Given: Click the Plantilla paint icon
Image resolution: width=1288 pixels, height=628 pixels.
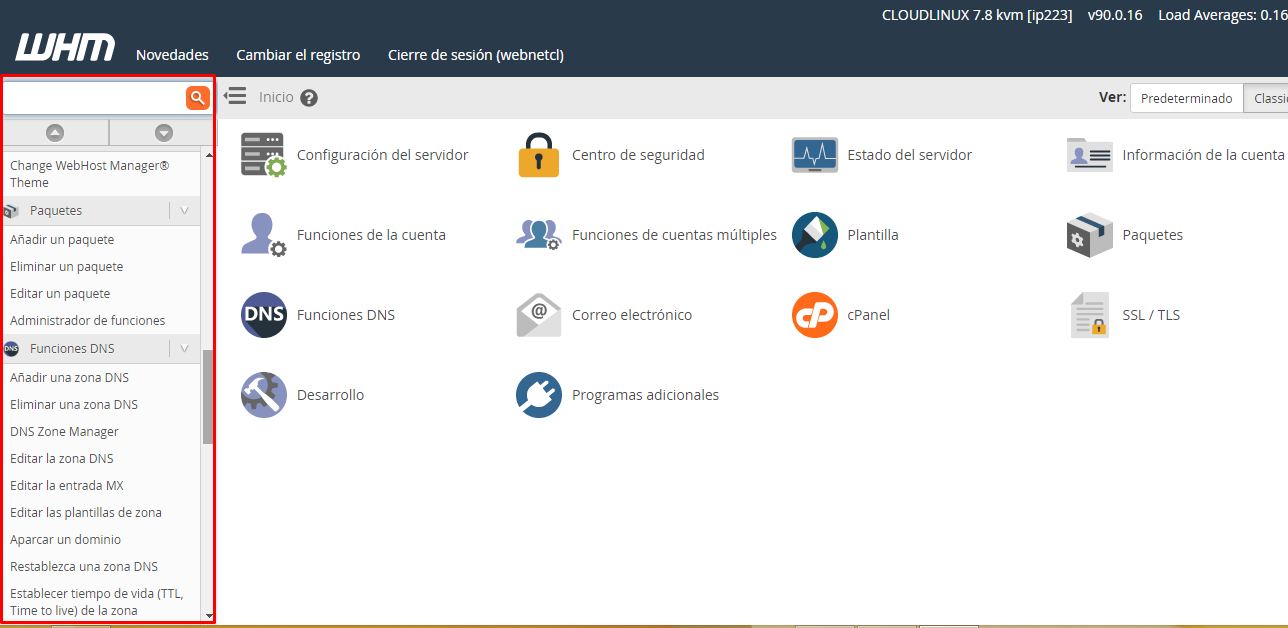Looking at the screenshot, I should 814,235.
